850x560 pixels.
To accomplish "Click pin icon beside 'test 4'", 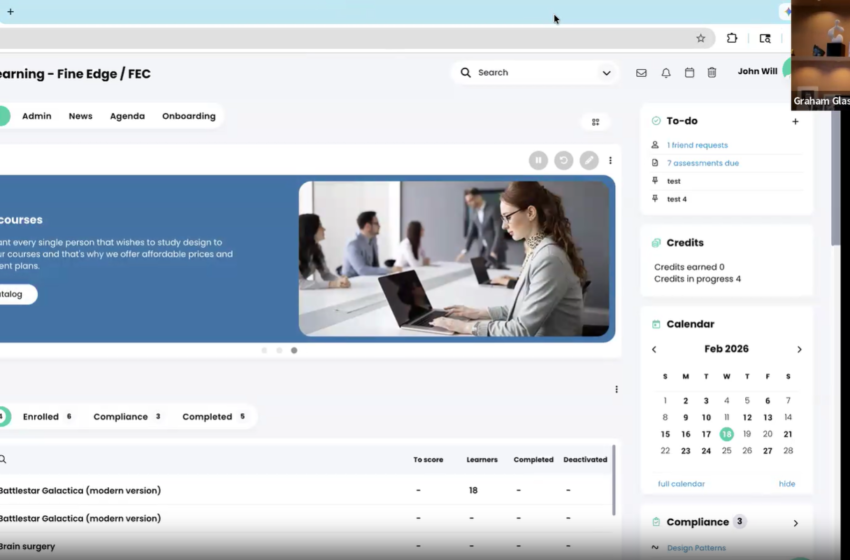I will pyautogui.click(x=655, y=198).
